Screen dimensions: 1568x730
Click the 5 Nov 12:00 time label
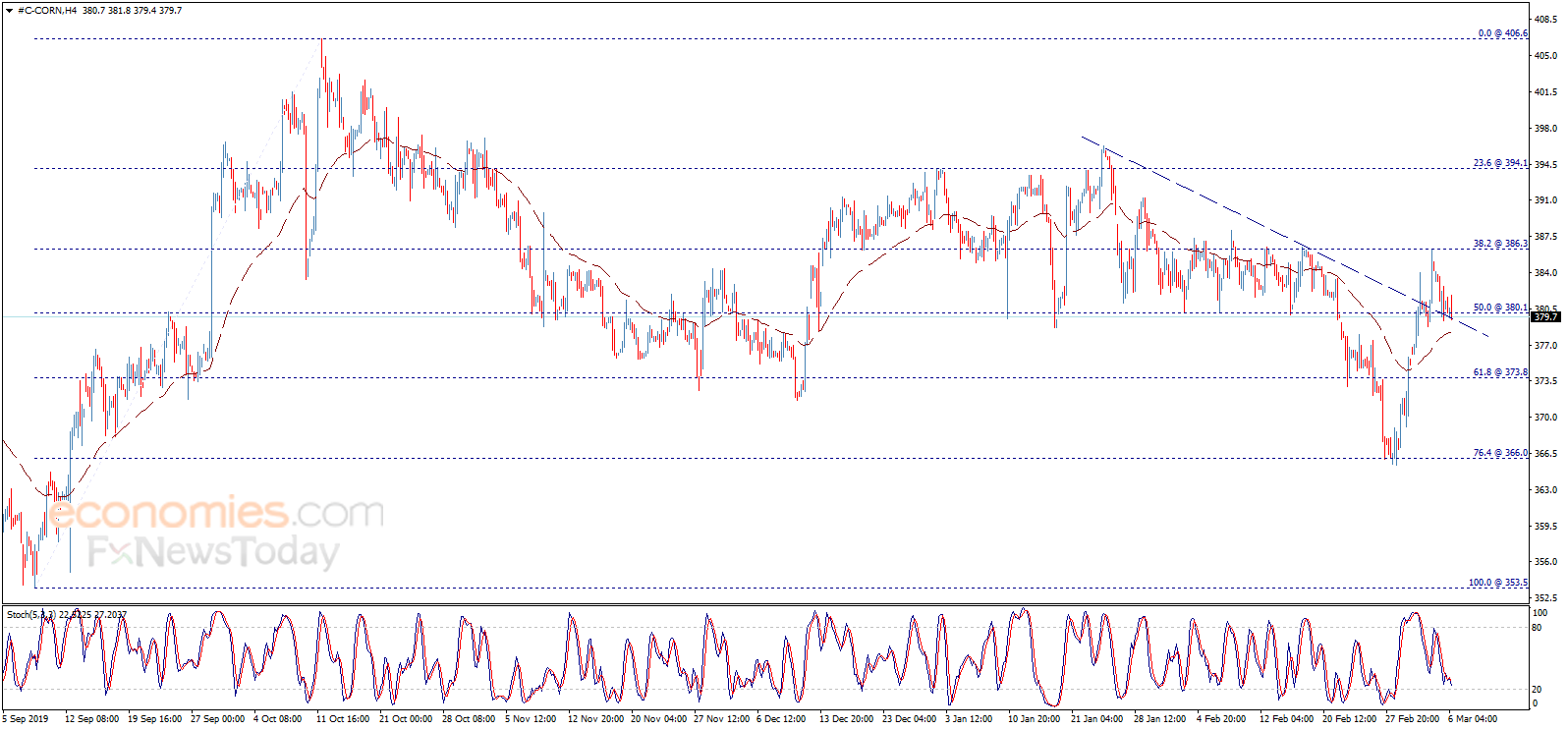532,719
